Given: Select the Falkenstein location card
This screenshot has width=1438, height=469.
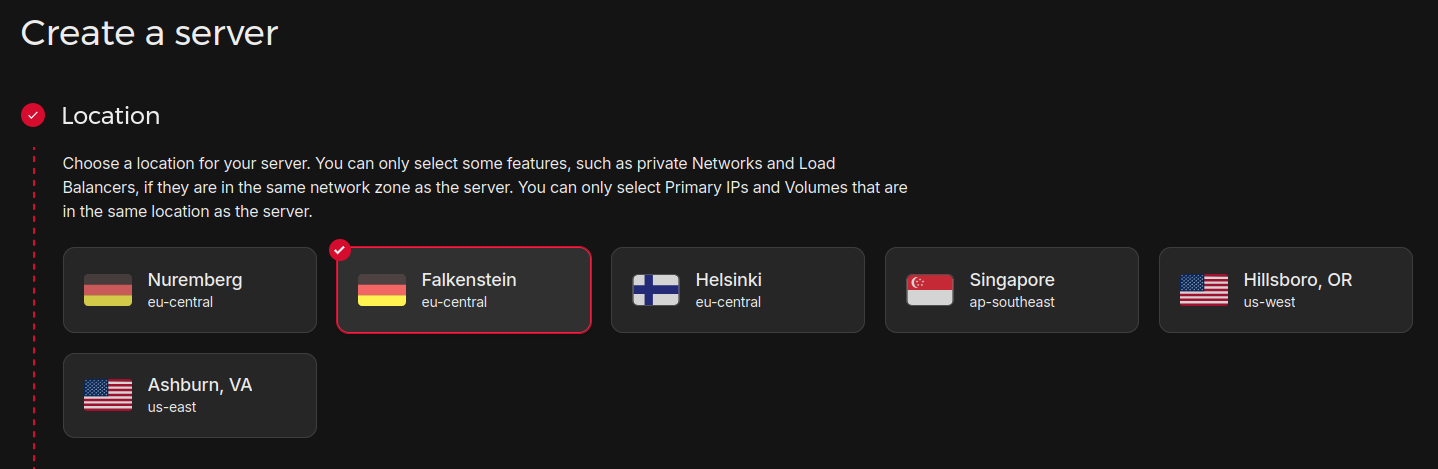Looking at the screenshot, I should [x=464, y=290].
